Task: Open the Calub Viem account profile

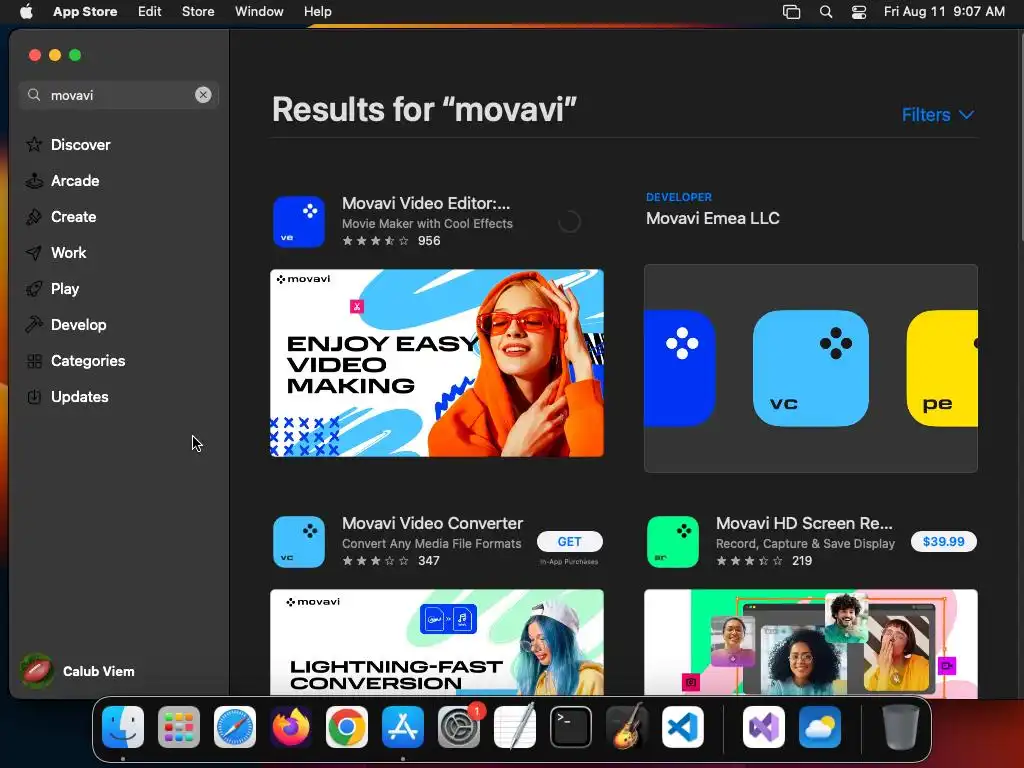Action: click(x=78, y=671)
